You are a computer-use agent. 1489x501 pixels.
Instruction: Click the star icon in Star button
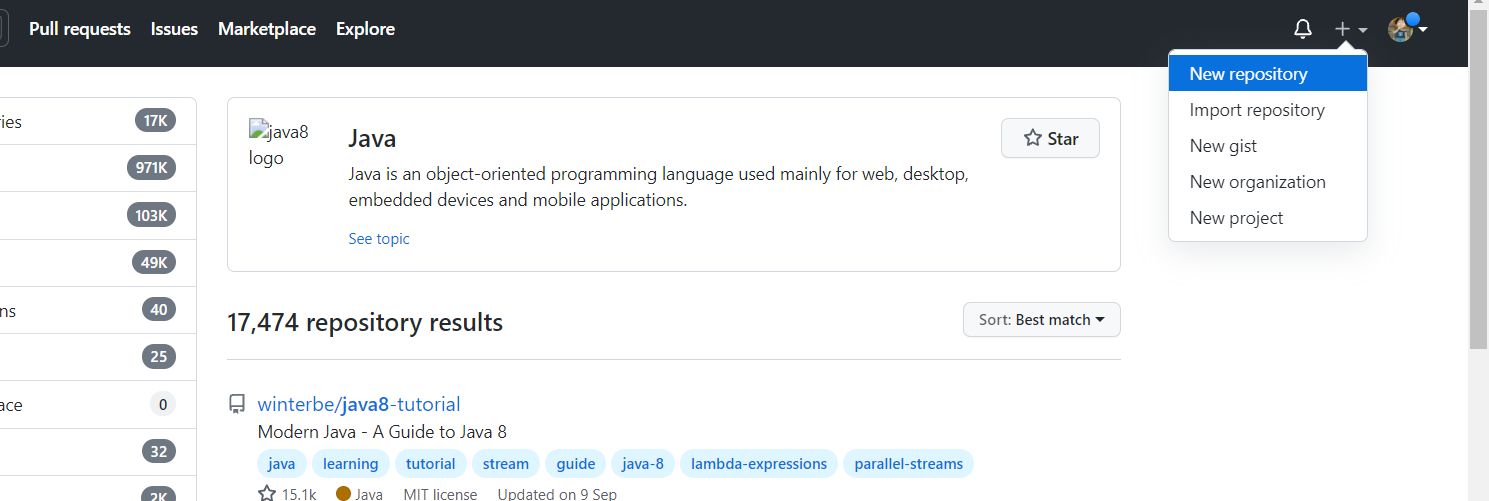pos(1033,139)
